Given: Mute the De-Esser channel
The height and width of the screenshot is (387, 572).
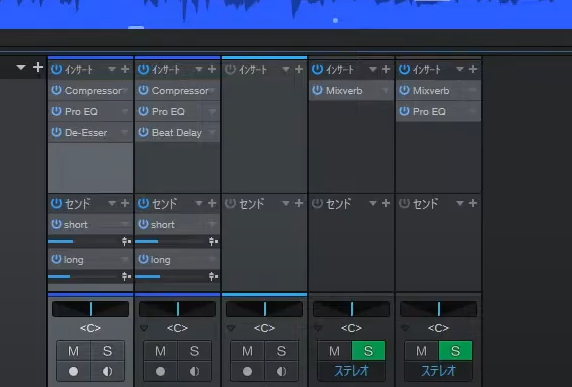Looking at the screenshot, I should [x=73, y=351].
